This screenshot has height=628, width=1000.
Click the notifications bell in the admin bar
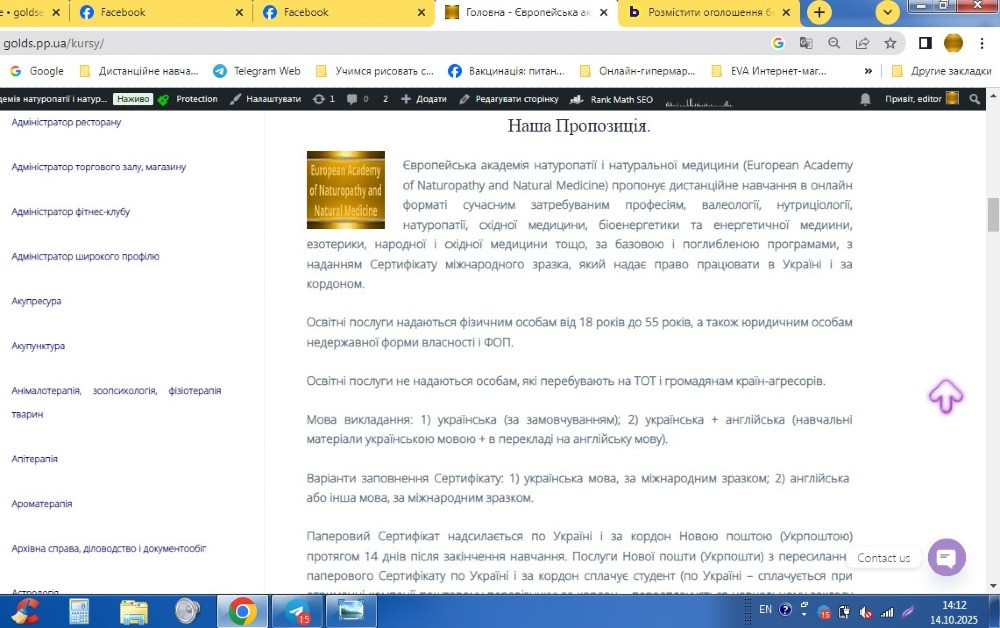point(864,99)
